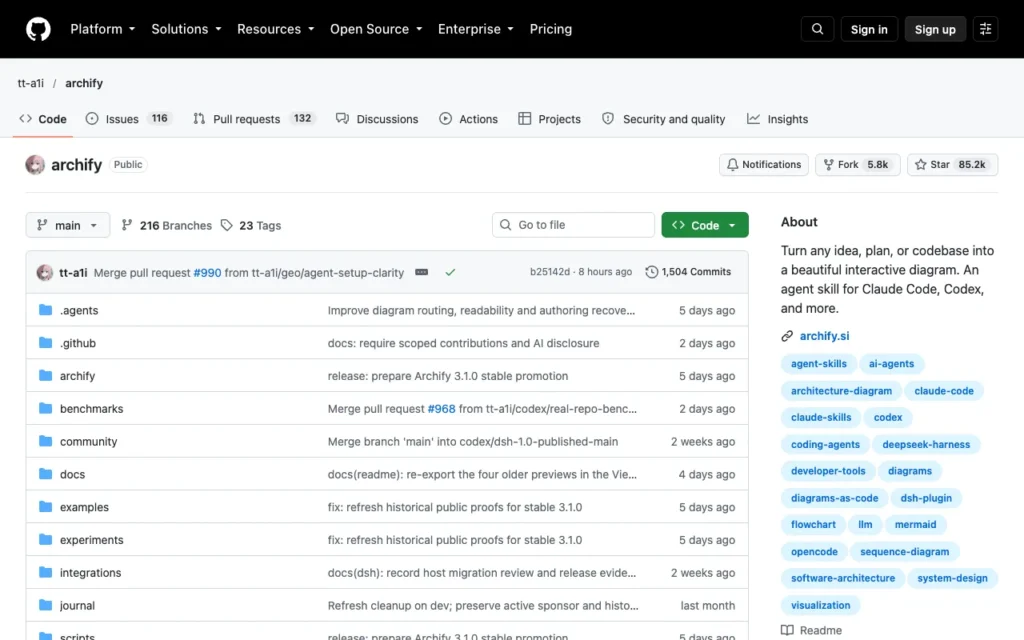The image size is (1024, 640).
Task: Open the claude-code topic tag
Action: [x=944, y=391]
